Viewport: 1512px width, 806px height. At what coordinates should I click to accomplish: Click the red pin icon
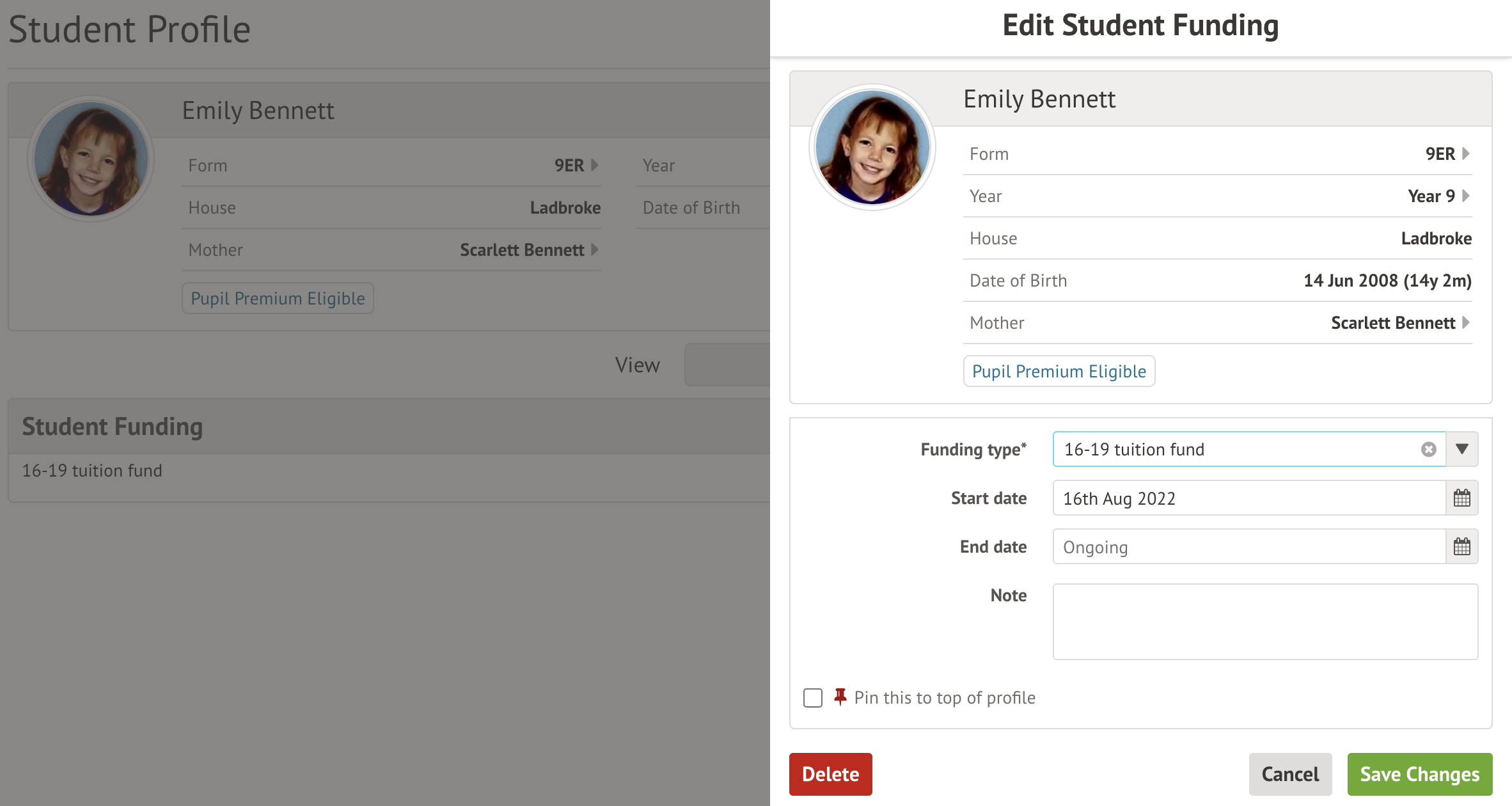pyautogui.click(x=840, y=697)
